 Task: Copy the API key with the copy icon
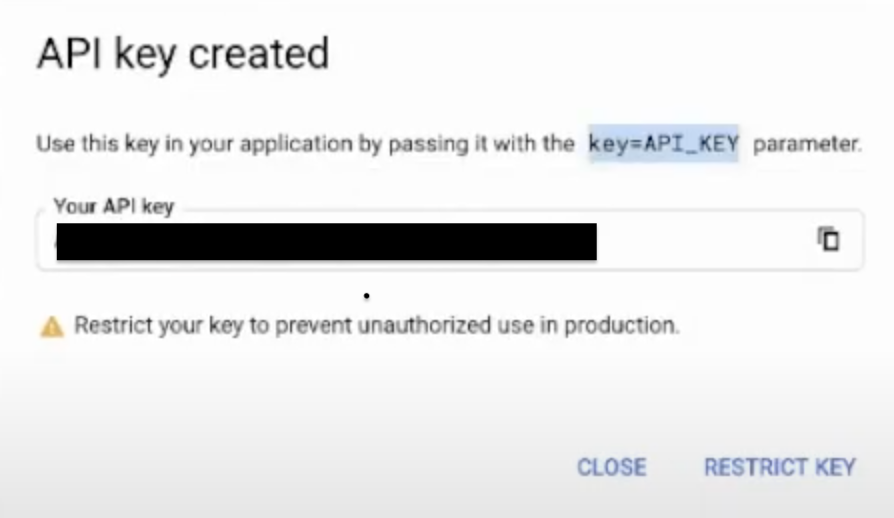828,239
